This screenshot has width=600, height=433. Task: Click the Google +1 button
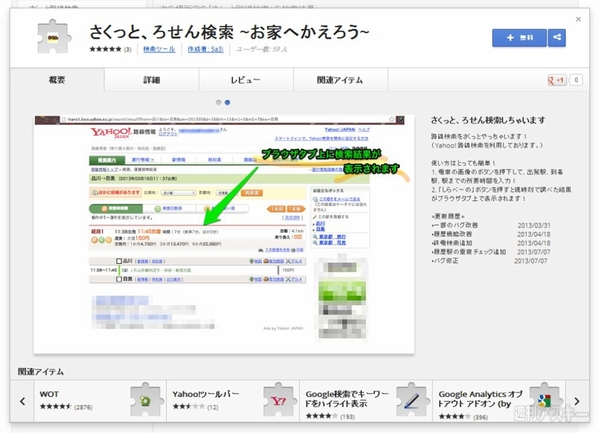(557, 80)
